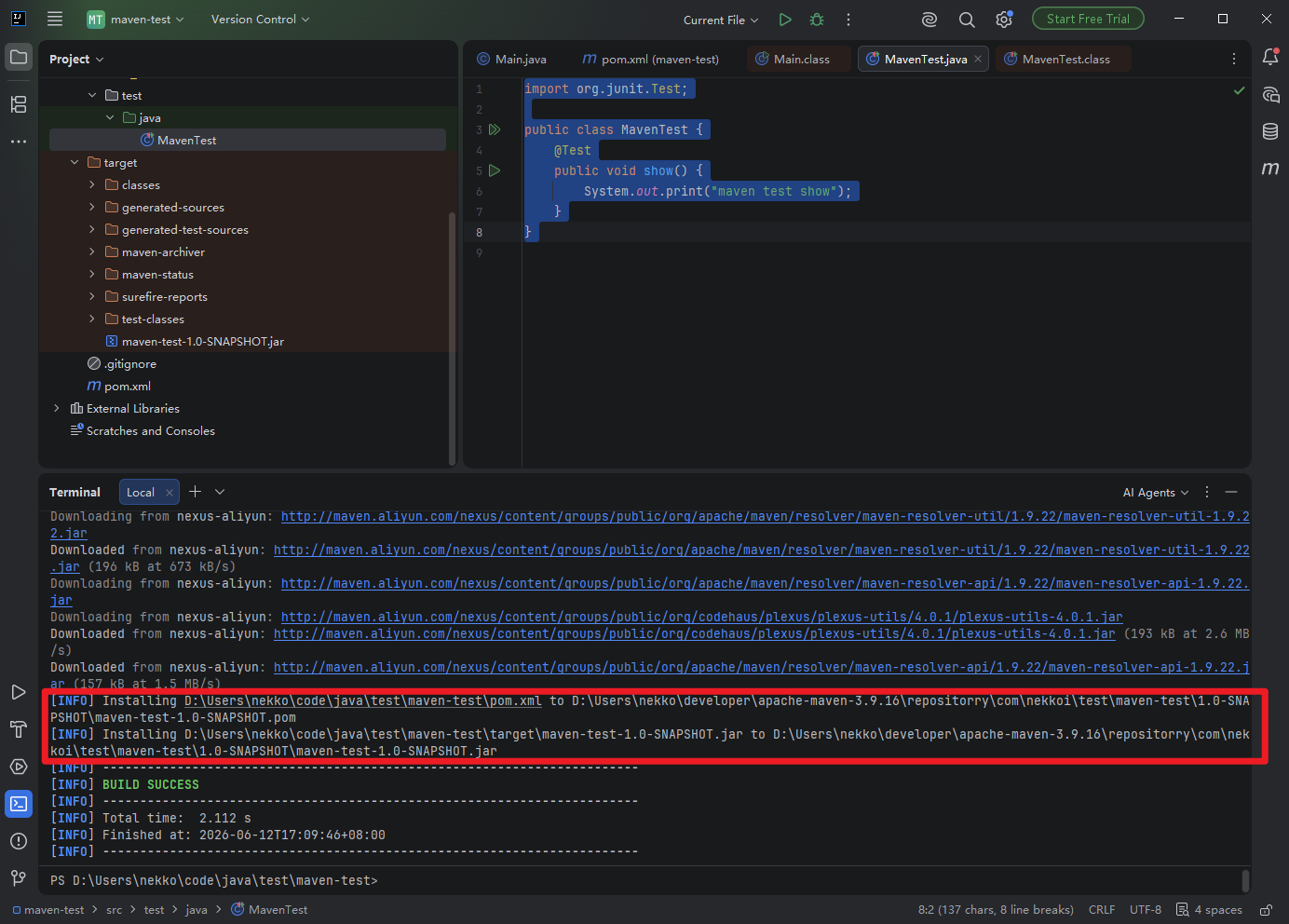Select the Terminal tool window icon
1289x924 pixels.
19,804
